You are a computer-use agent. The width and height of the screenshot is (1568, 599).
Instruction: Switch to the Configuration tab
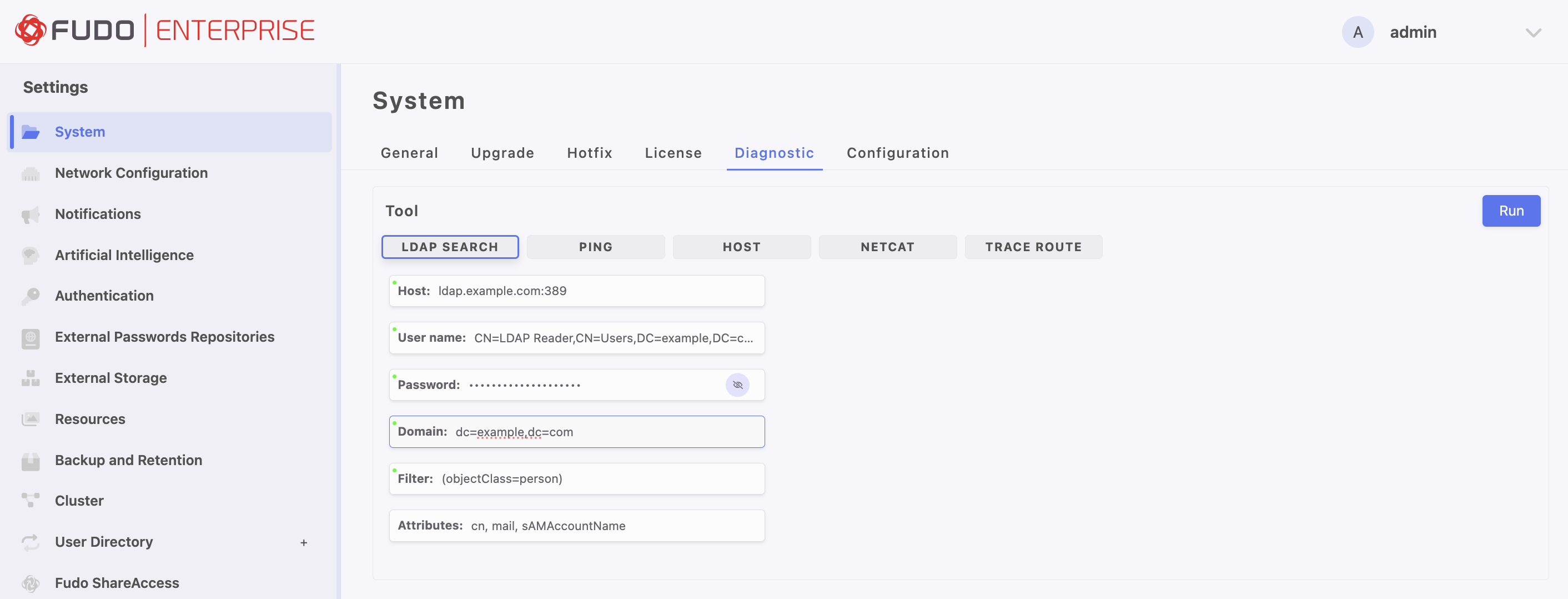(x=897, y=153)
